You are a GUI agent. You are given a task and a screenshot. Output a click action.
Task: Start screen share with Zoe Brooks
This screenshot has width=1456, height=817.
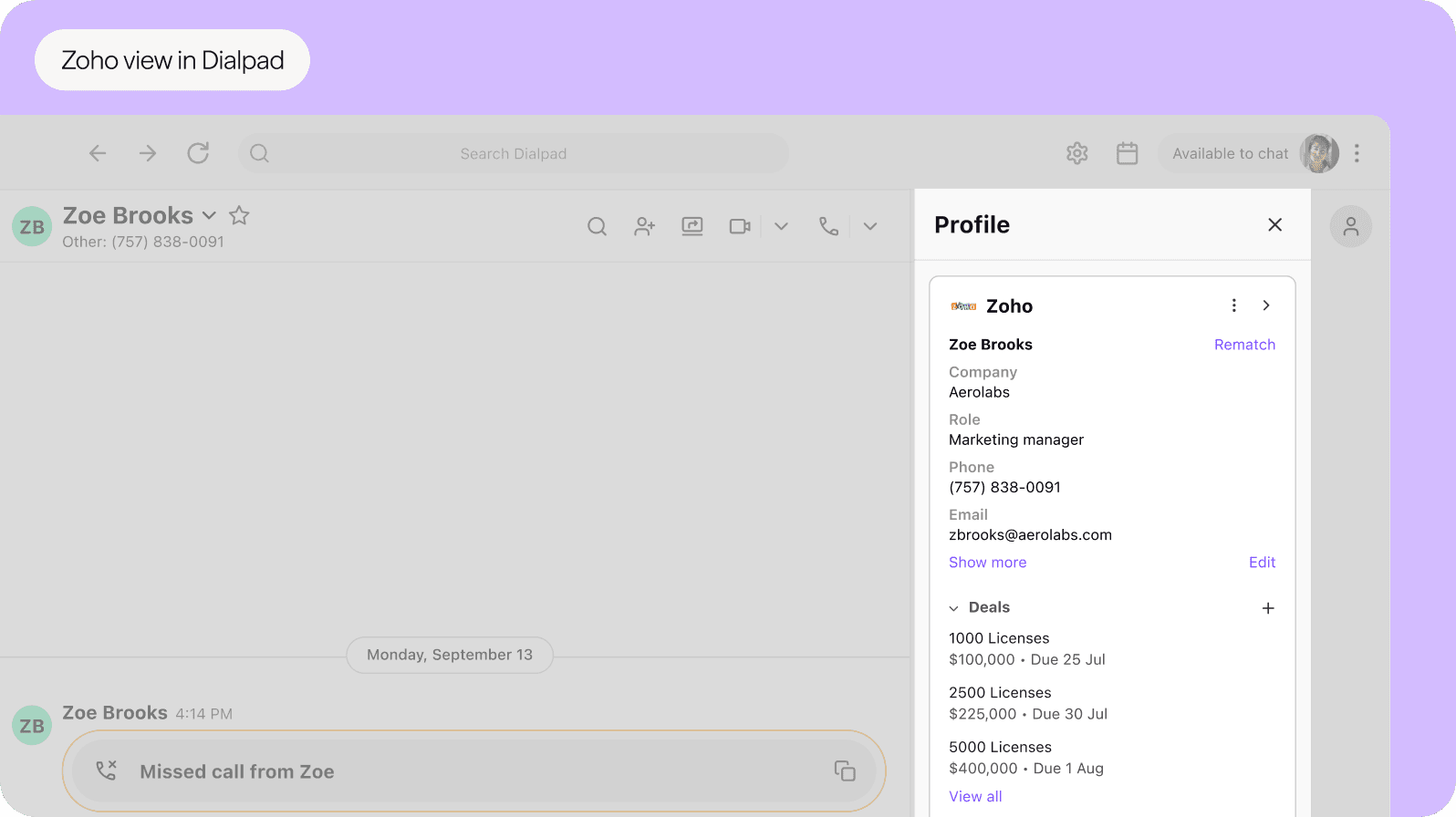pos(692,226)
